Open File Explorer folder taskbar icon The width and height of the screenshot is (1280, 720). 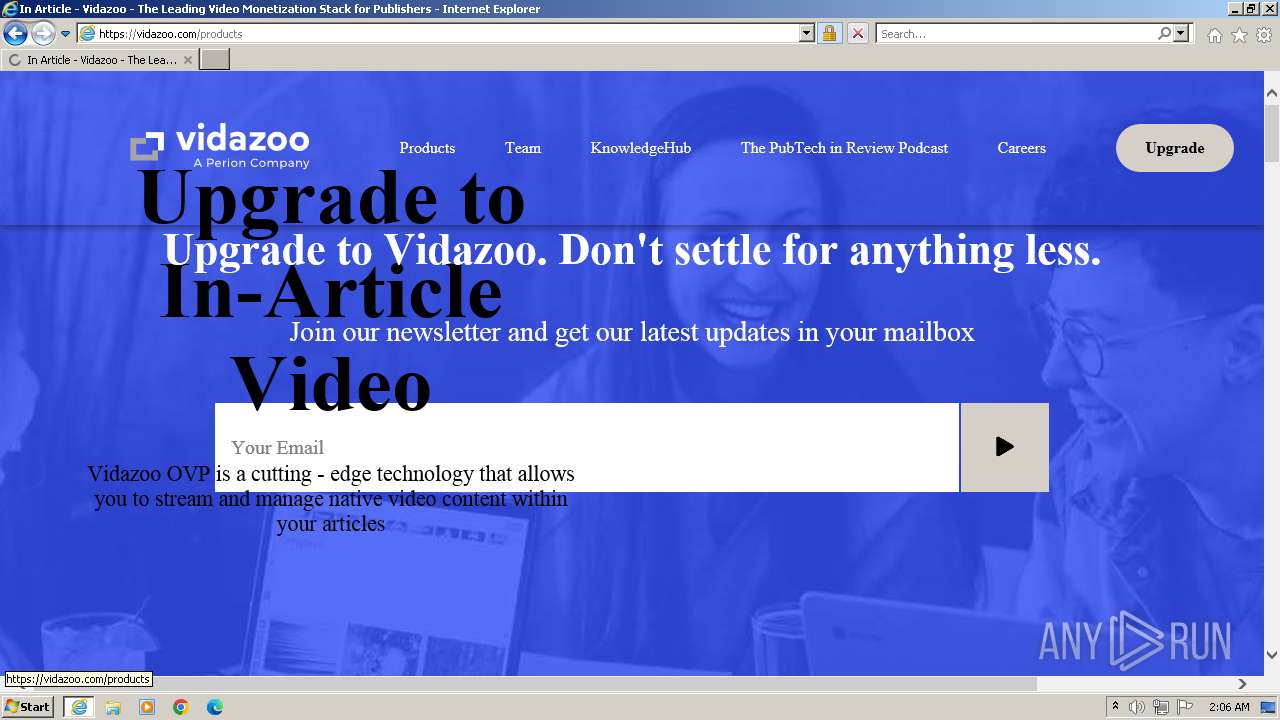[113, 707]
